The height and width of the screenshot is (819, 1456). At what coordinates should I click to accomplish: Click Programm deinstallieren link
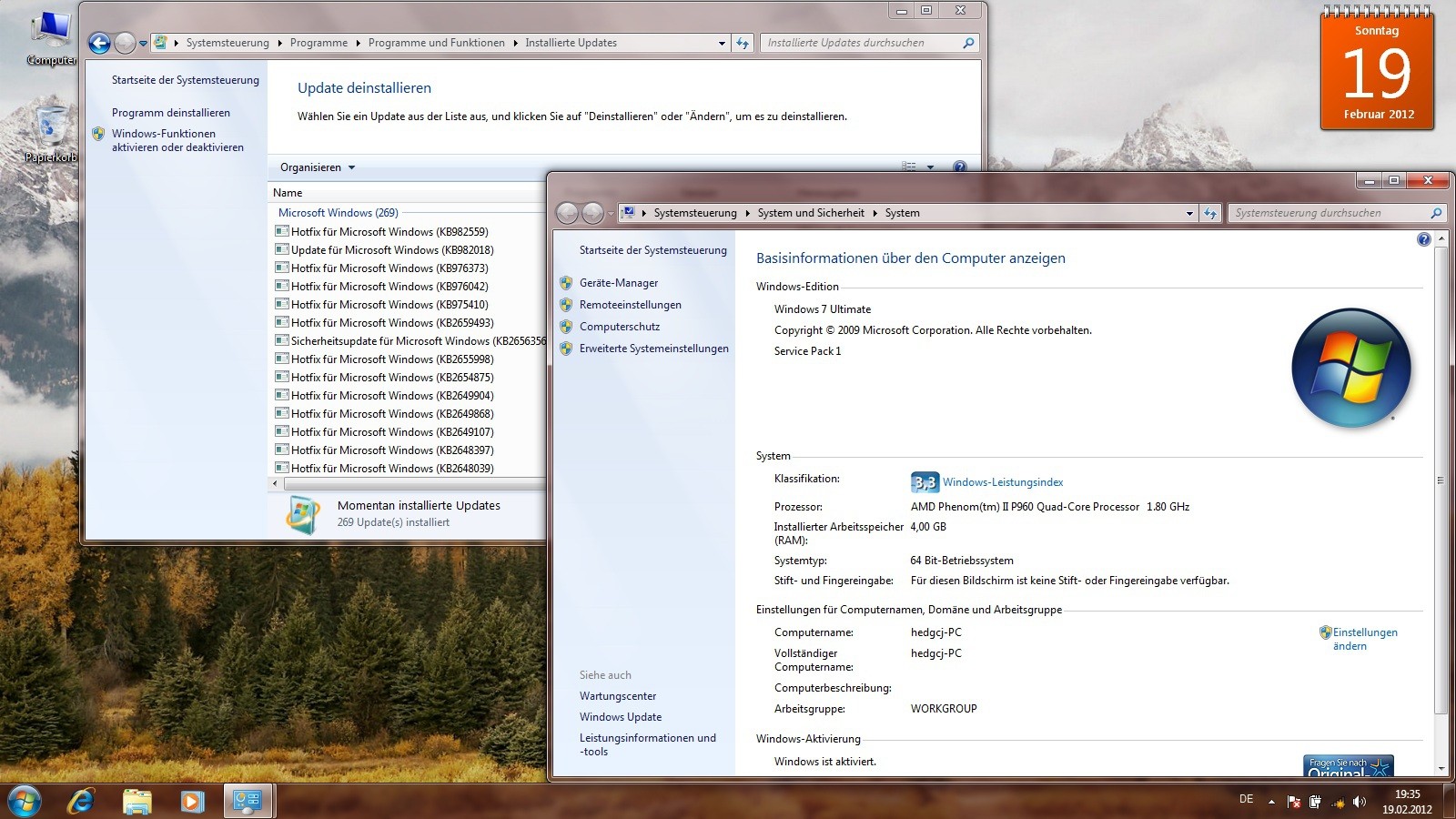click(x=171, y=113)
